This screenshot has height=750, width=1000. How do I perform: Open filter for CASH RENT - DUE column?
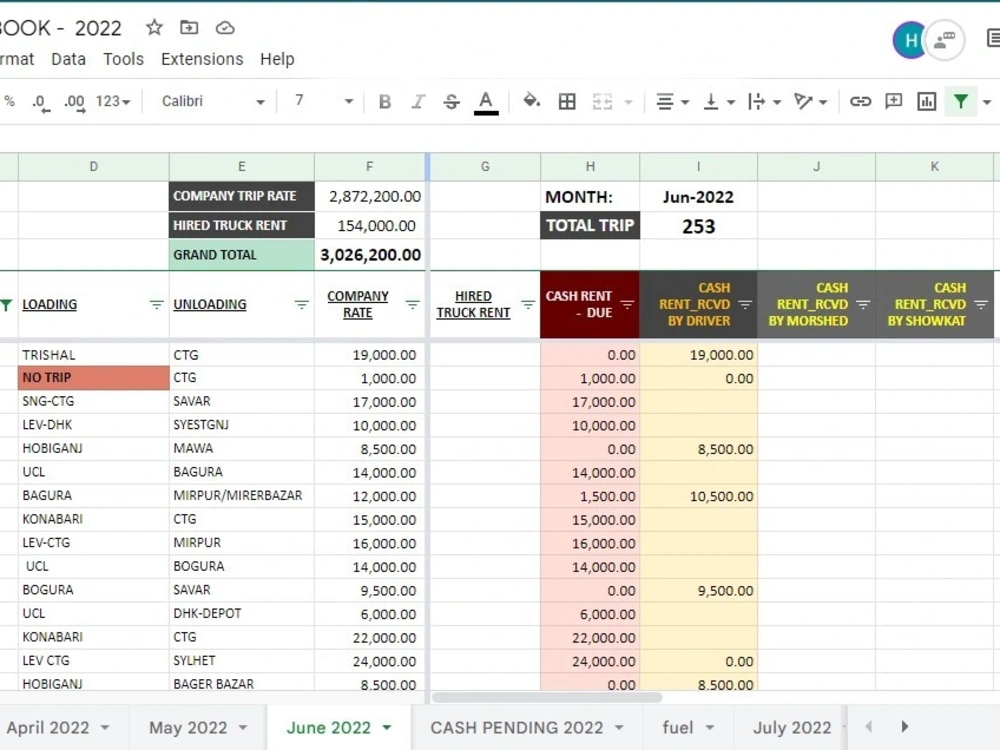click(628, 305)
